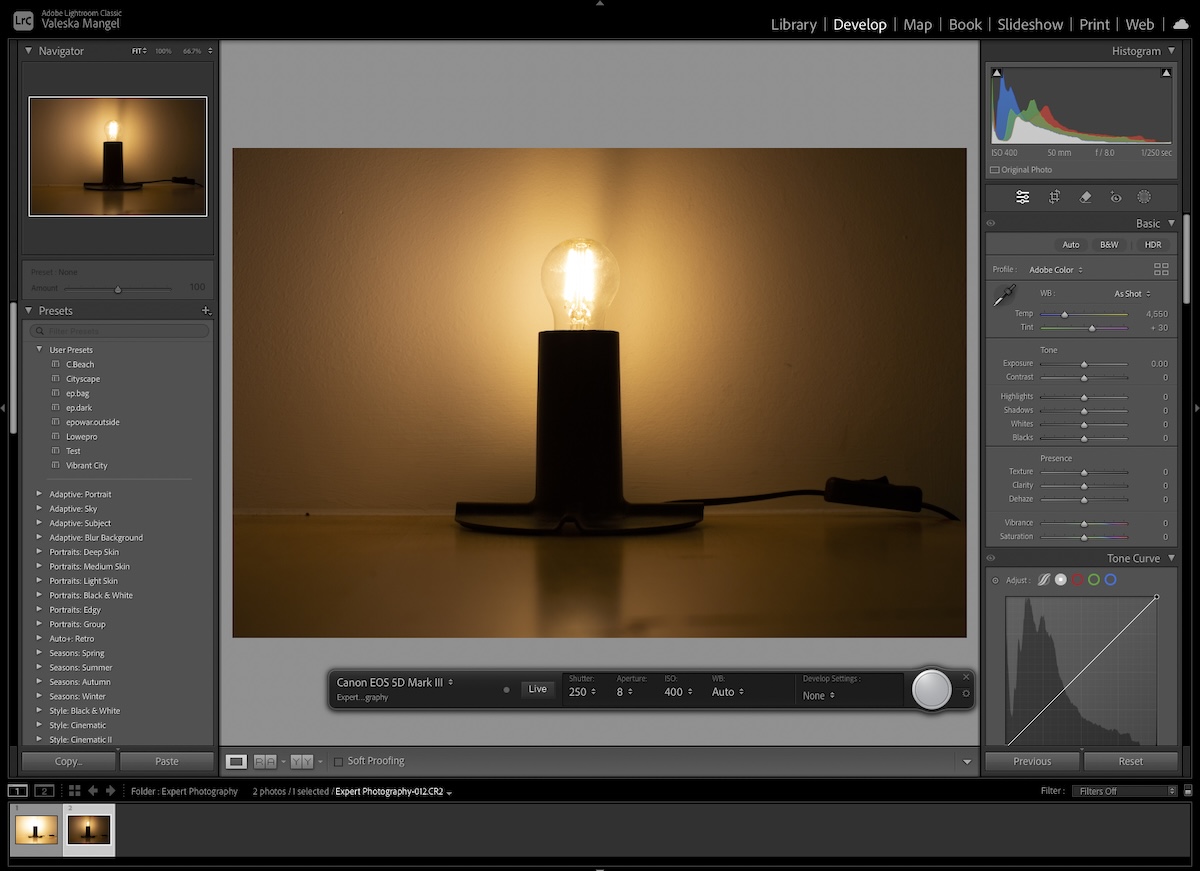Screen dimensions: 1200x871
Task: Open the Edit sliders panel icon
Action: 1022,197
